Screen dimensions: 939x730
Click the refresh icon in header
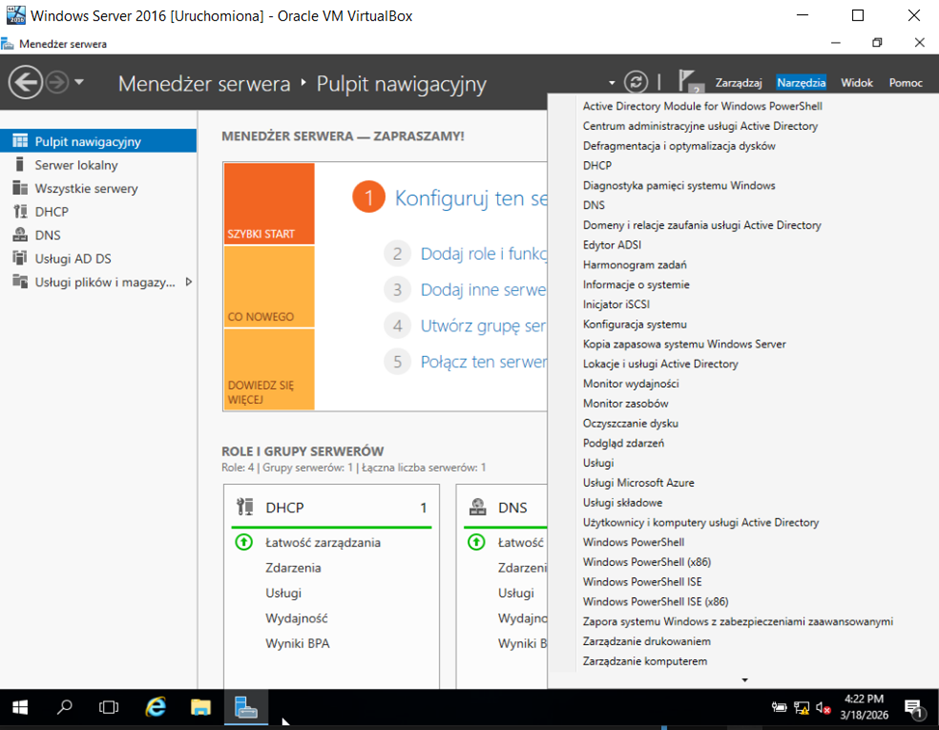[636, 82]
